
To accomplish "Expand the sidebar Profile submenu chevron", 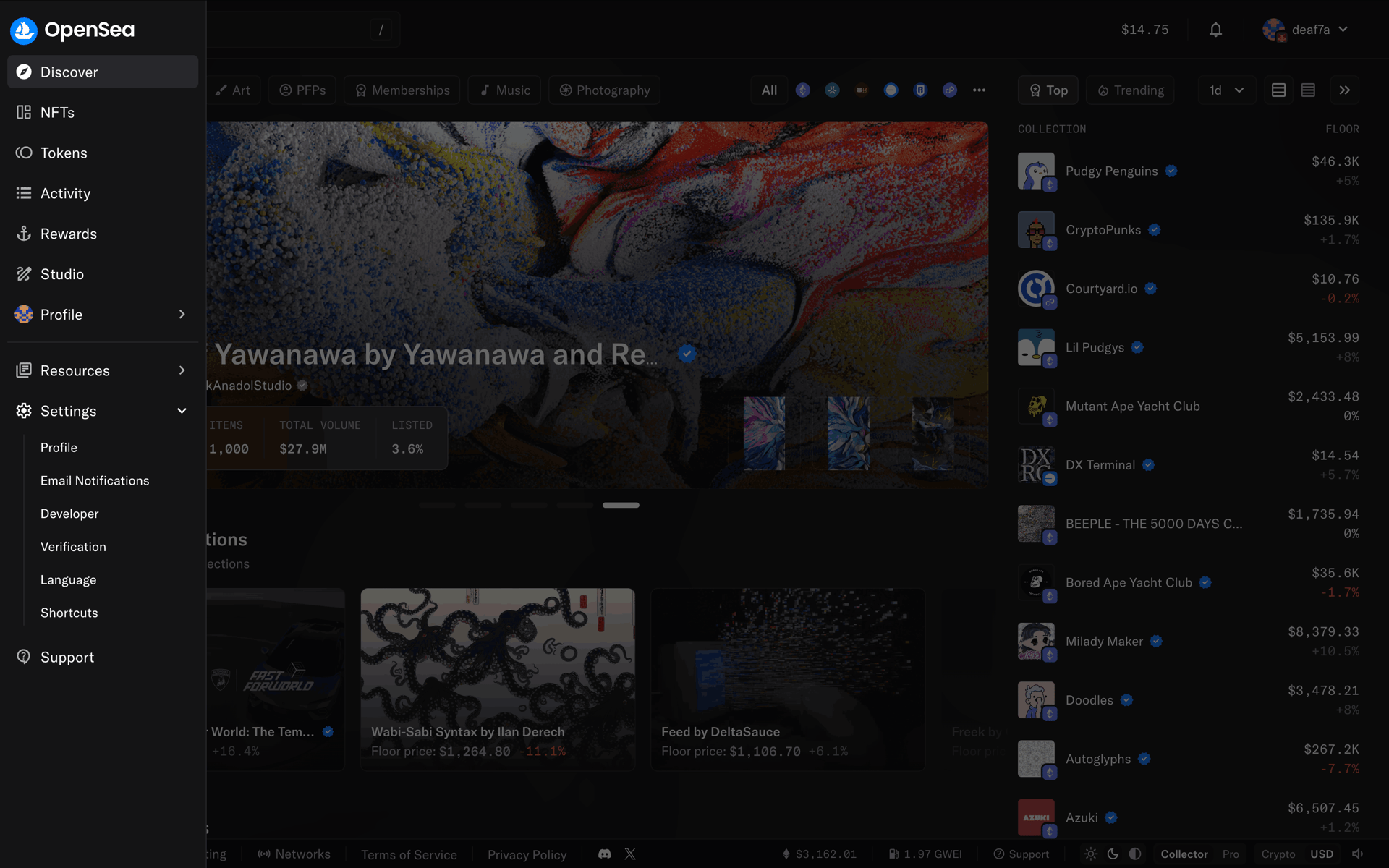I will click(182, 315).
